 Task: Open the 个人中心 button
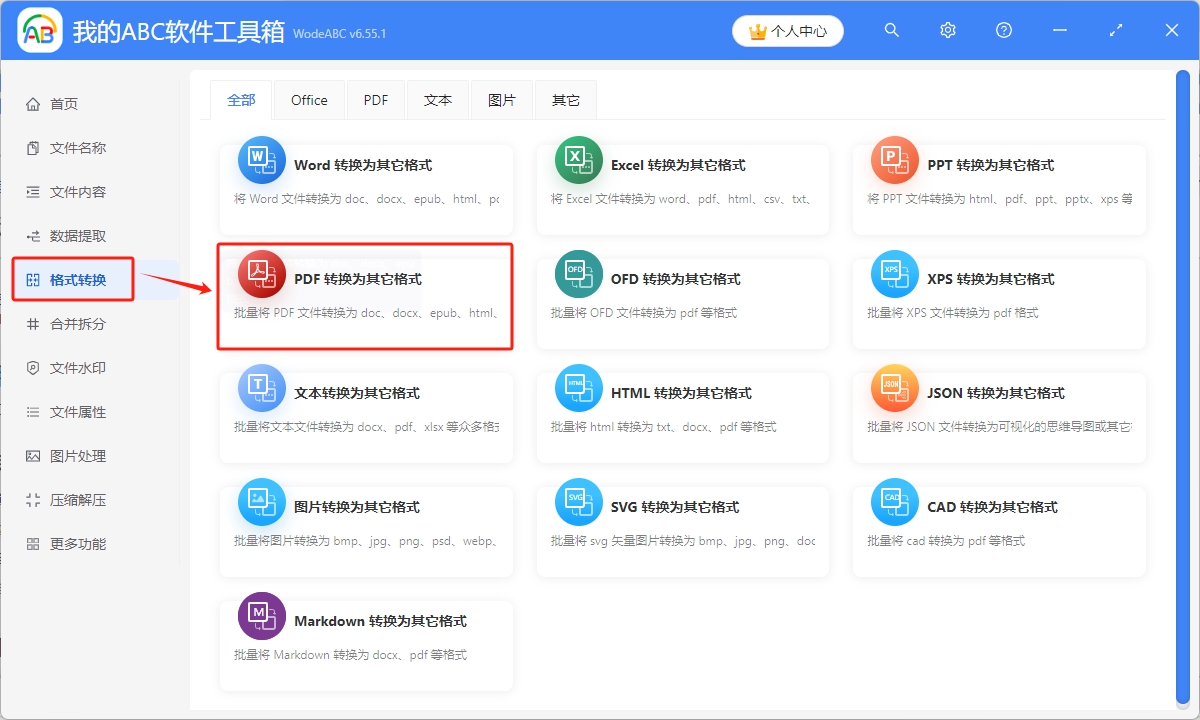(788, 31)
